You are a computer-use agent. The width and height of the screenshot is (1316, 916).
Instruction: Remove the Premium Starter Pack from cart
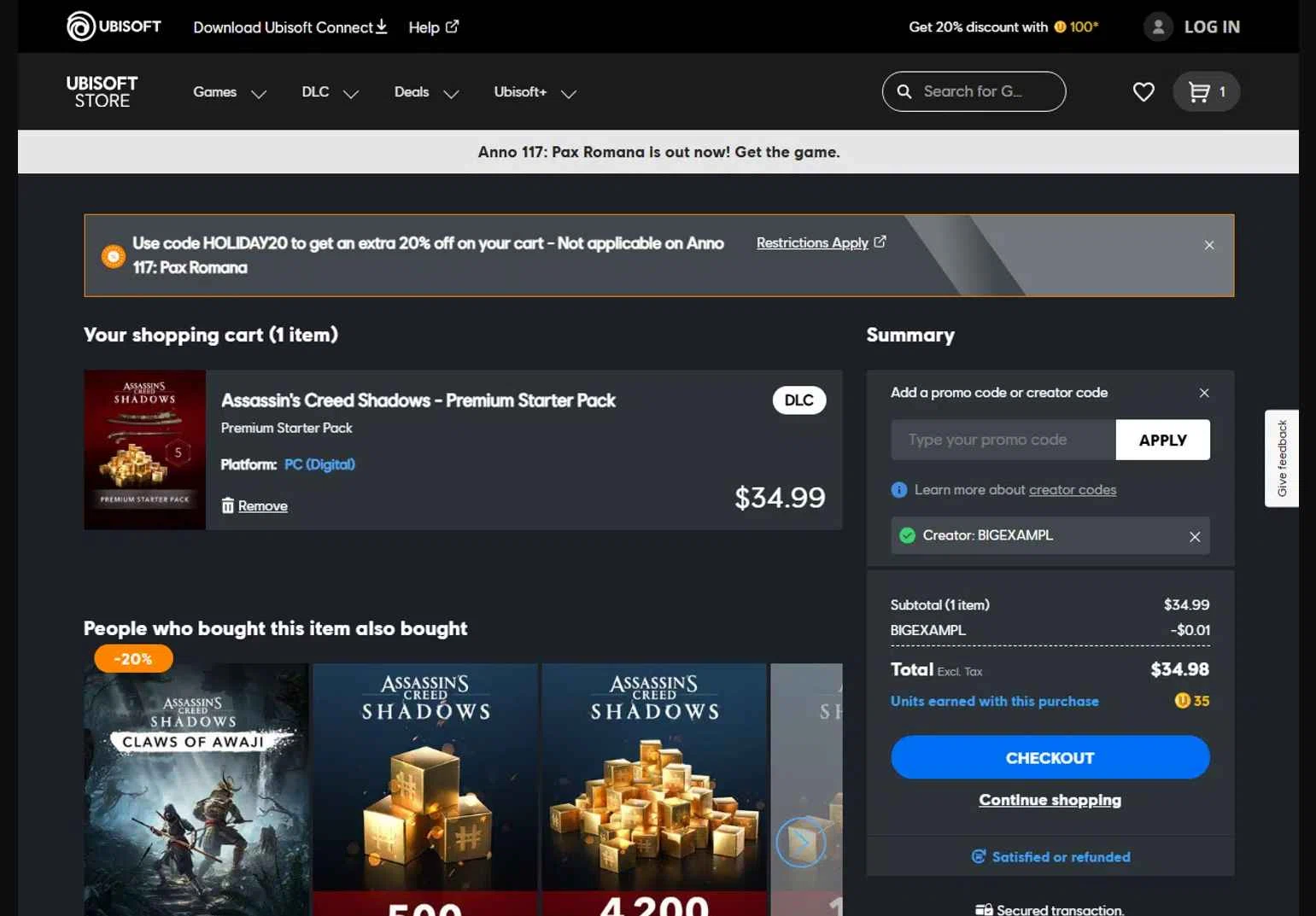(x=262, y=506)
